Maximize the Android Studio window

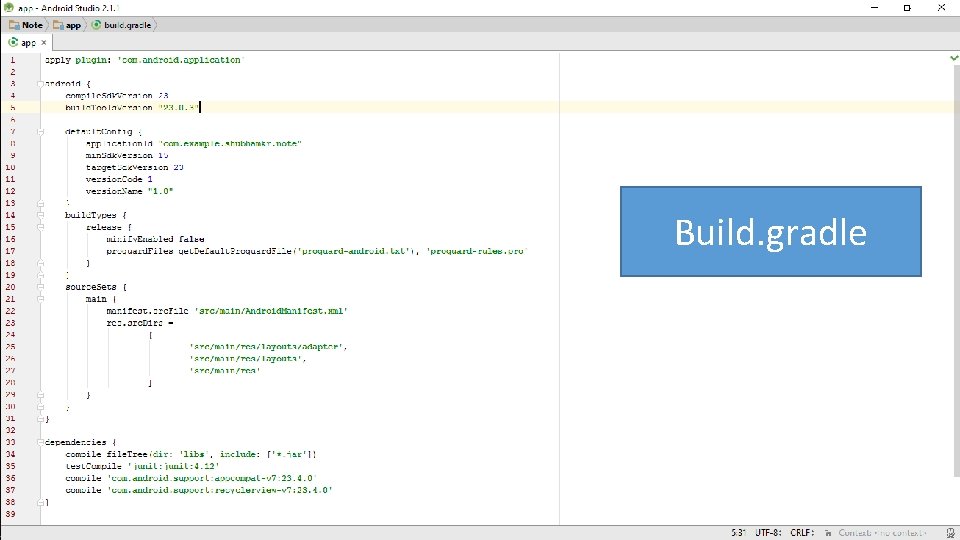coord(907,8)
